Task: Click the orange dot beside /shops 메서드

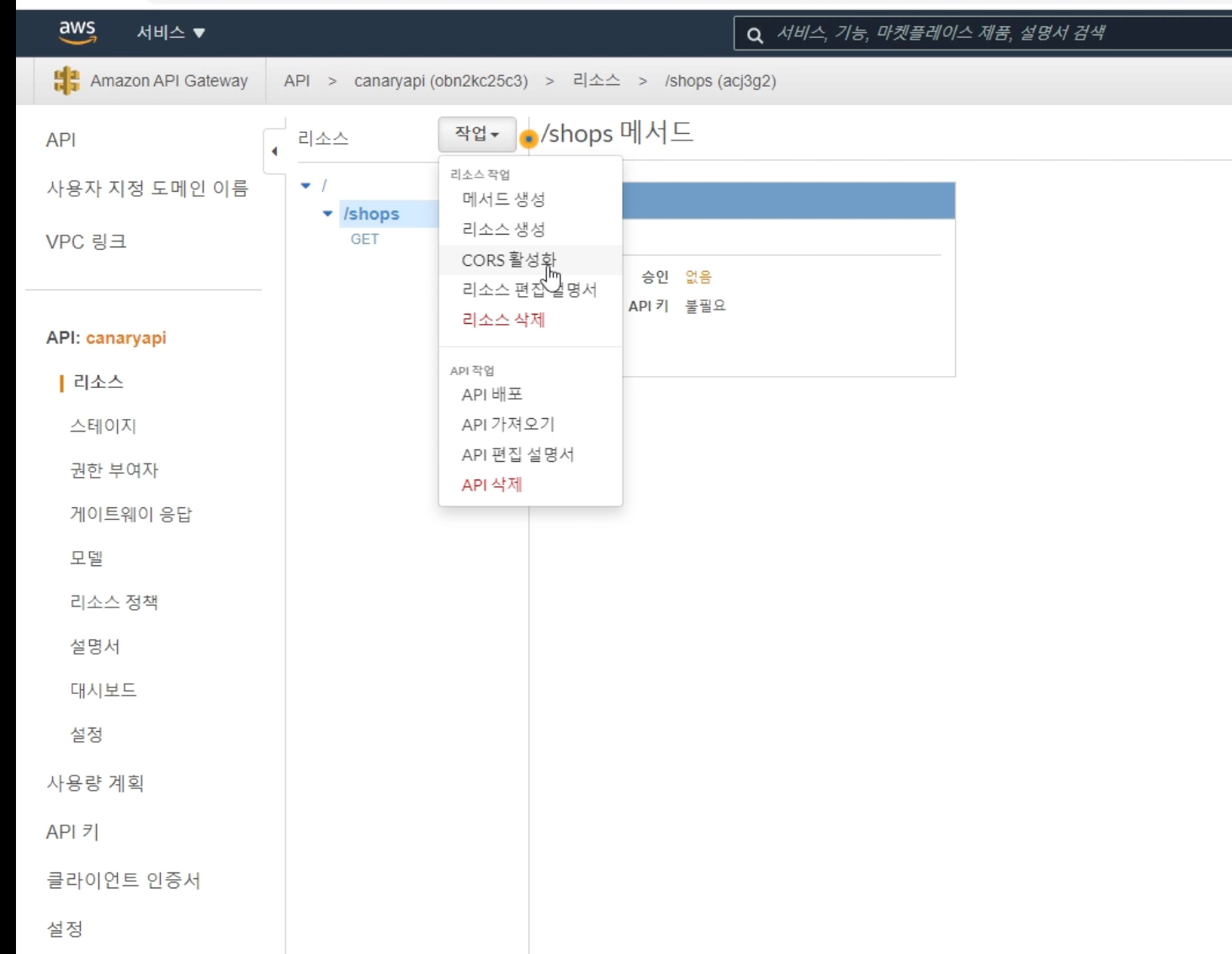Action: click(x=528, y=139)
